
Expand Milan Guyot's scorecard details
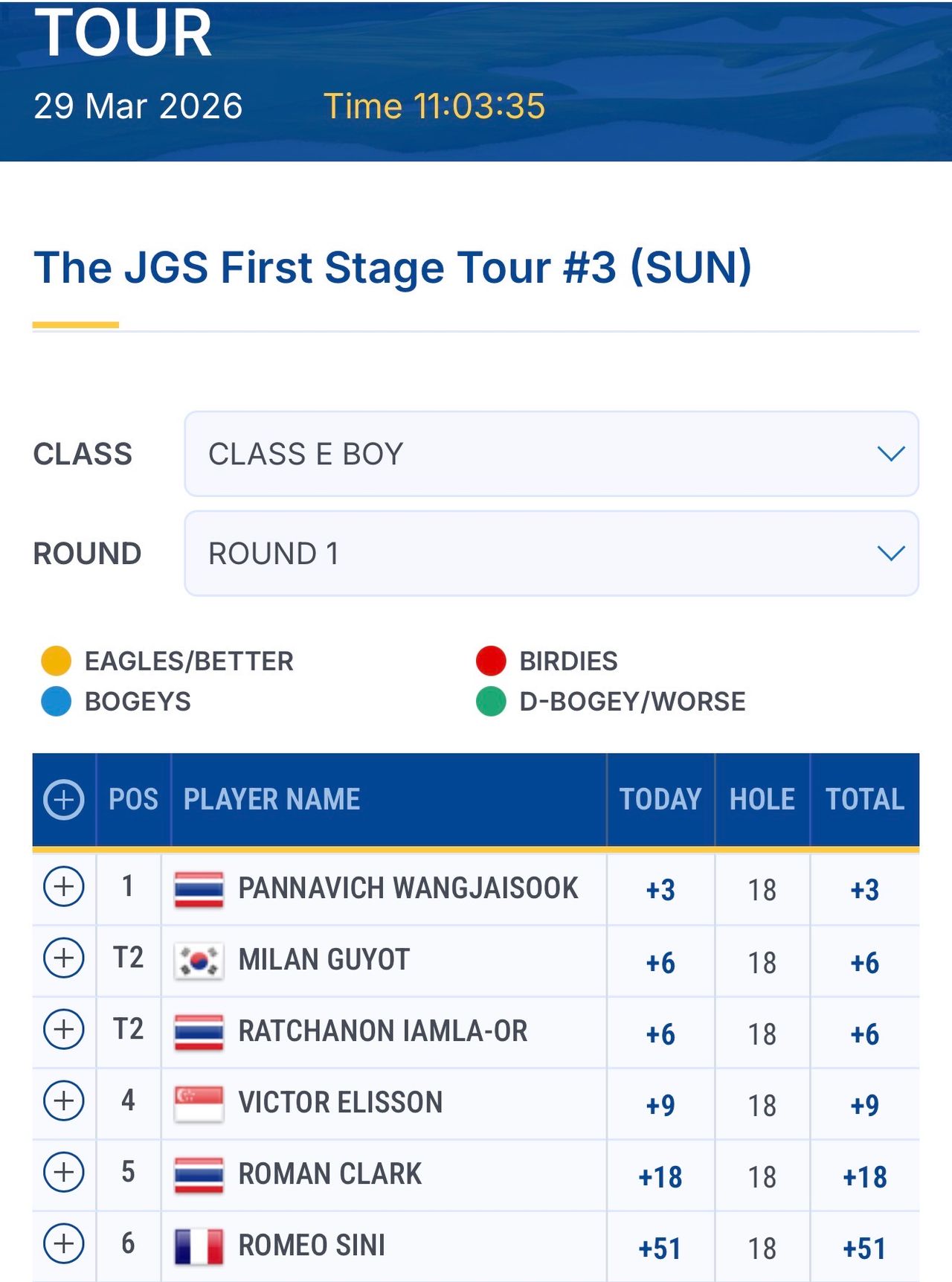tap(64, 958)
